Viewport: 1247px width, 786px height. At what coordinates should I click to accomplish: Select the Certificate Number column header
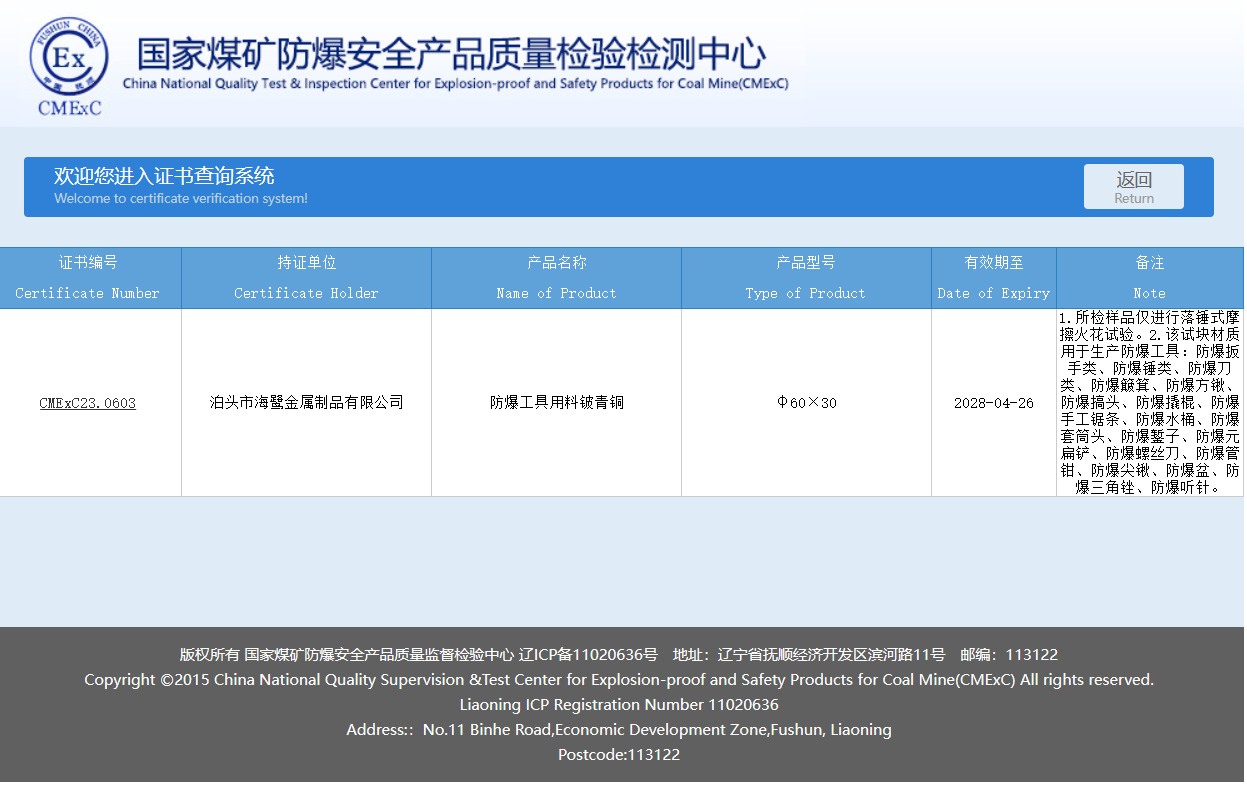click(x=90, y=277)
